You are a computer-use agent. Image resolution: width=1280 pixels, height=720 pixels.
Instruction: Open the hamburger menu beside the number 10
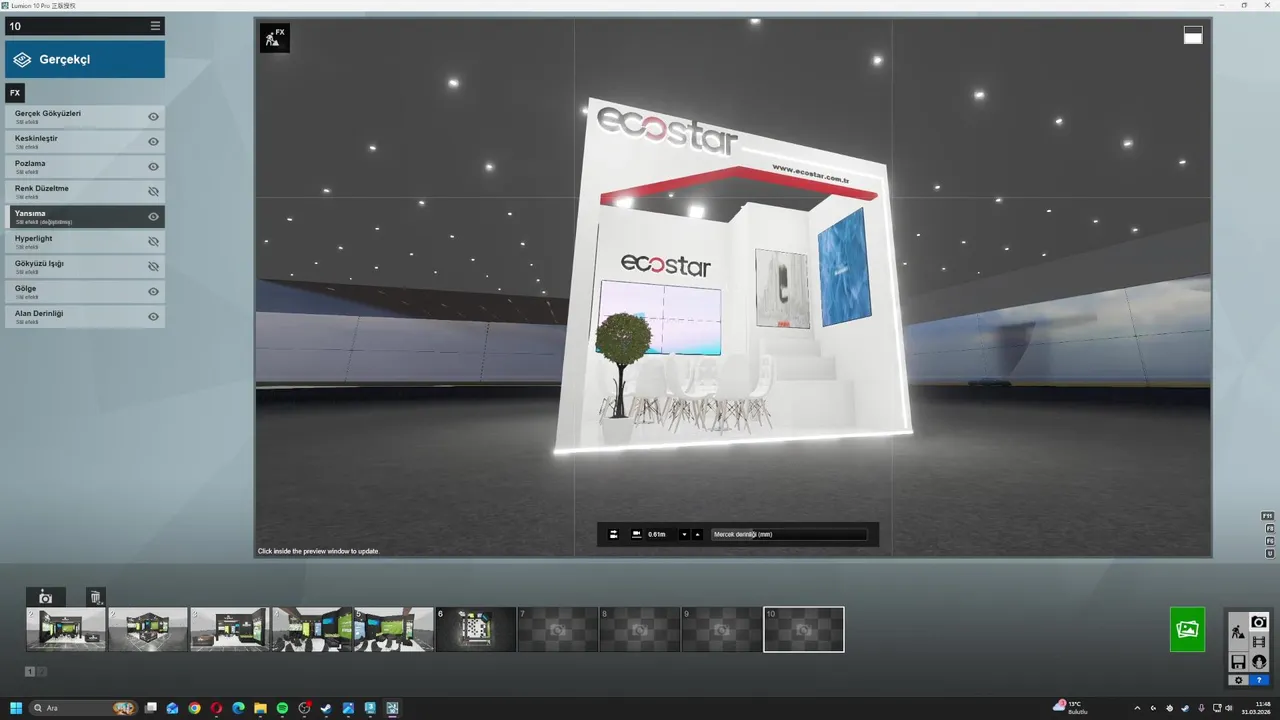click(155, 26)
